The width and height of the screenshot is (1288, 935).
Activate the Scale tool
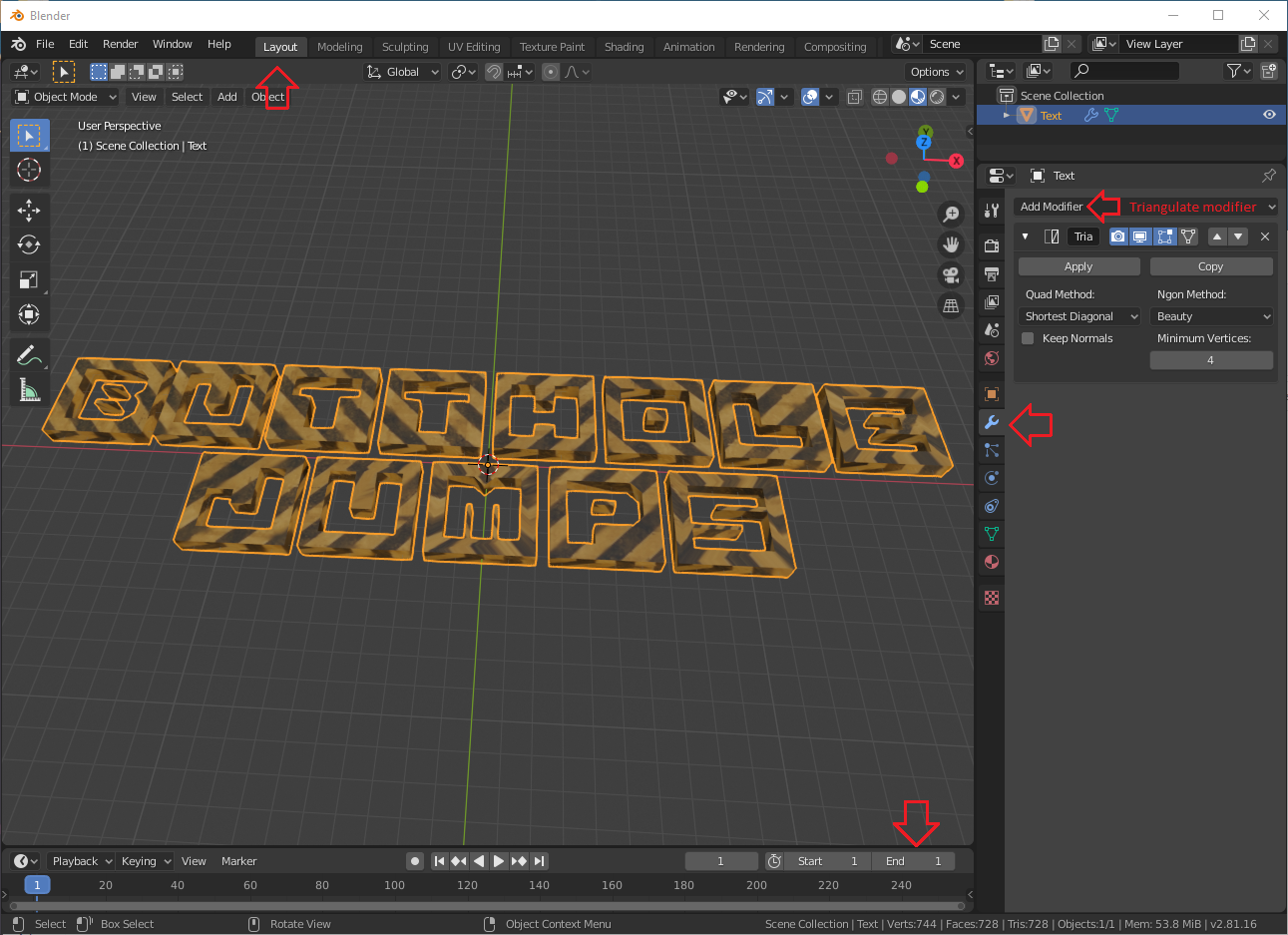pyautogui.click(x=29, y=280)
